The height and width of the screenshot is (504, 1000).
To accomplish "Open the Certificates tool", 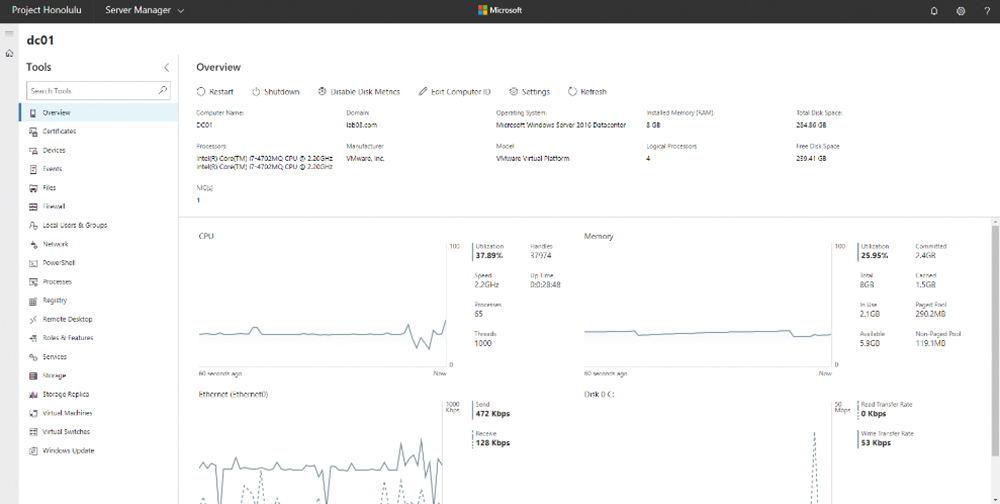I will pyautogui.click(x=99, y=131).
